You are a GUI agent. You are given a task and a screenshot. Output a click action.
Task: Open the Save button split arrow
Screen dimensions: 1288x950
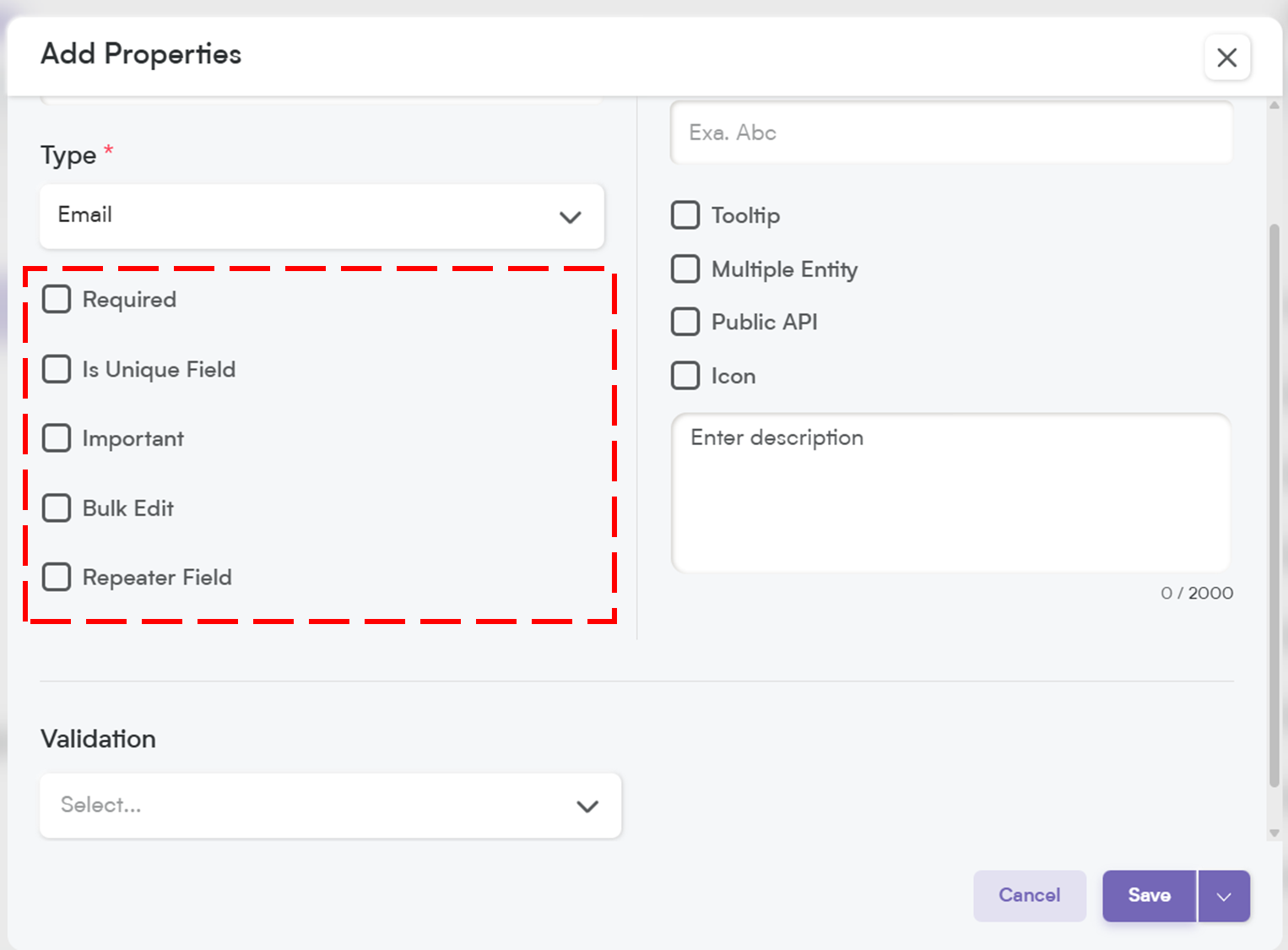pos(1224,896)
